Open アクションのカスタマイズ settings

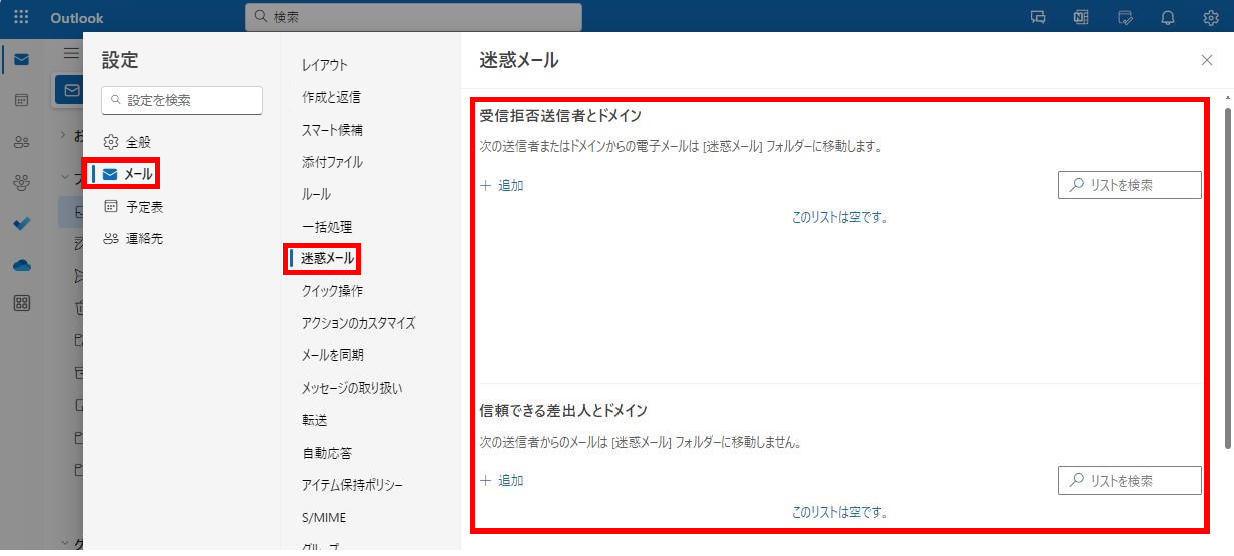click(x=358, y=323)
